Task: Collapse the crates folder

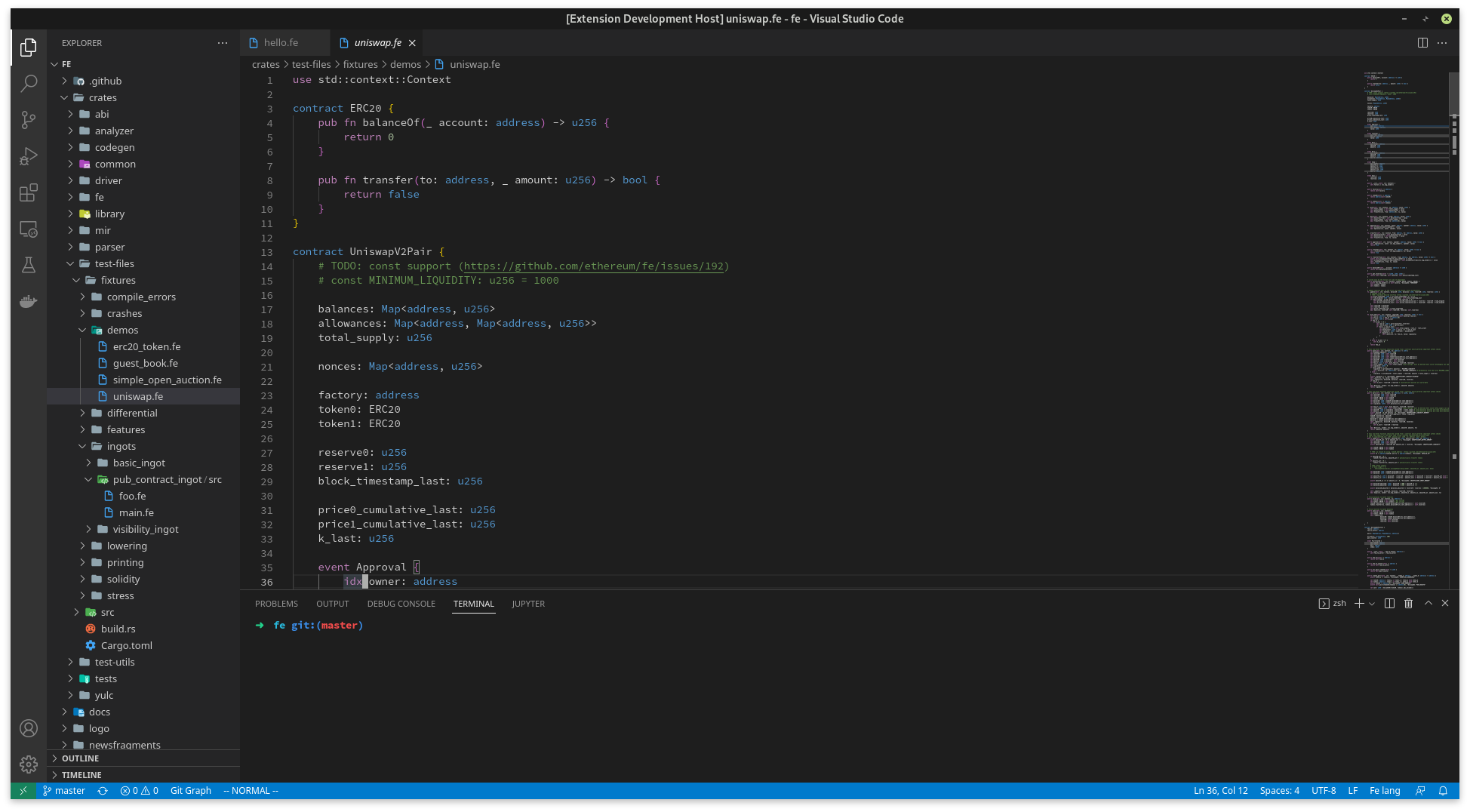Action: (x=143, y=97)
